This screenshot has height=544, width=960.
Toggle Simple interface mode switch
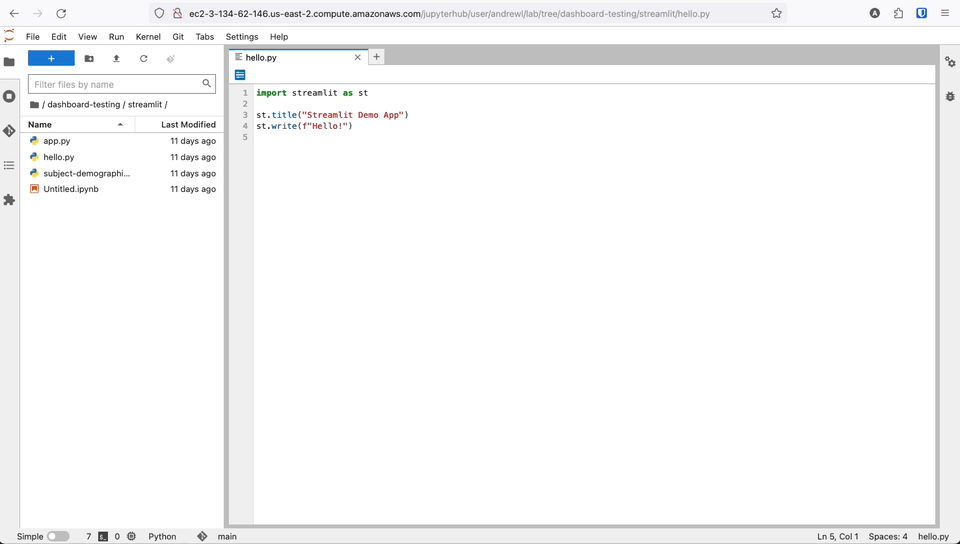tap(58, 536)
